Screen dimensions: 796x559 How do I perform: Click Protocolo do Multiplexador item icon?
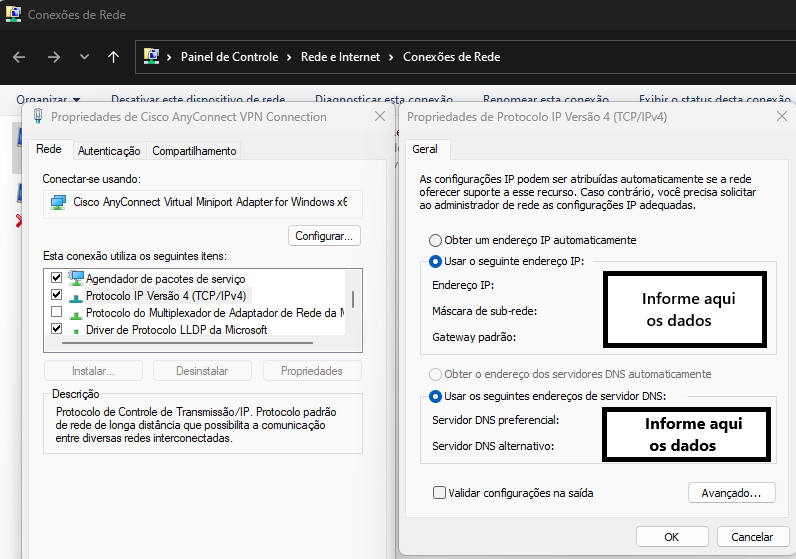click(x=76, y=315)
